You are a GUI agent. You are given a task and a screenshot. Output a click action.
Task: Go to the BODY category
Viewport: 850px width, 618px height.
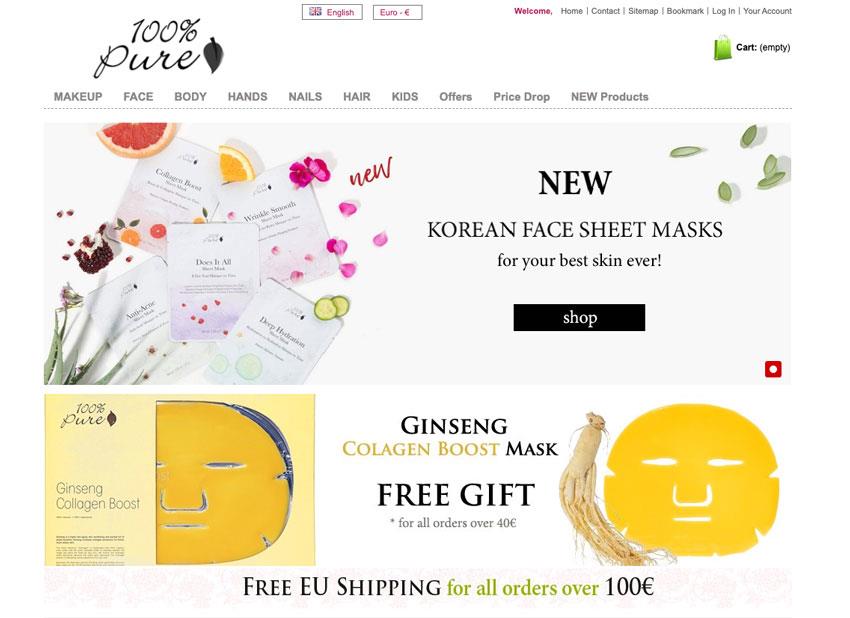pos(190,96)
